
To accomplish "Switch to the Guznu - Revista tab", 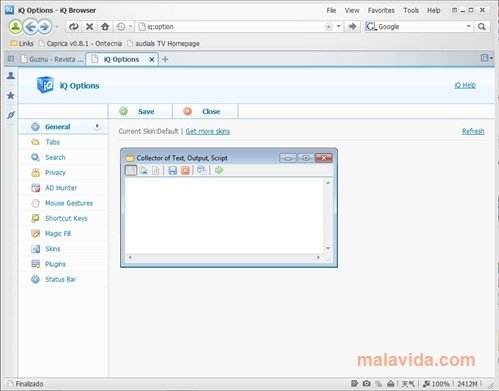I will point(52,59).
